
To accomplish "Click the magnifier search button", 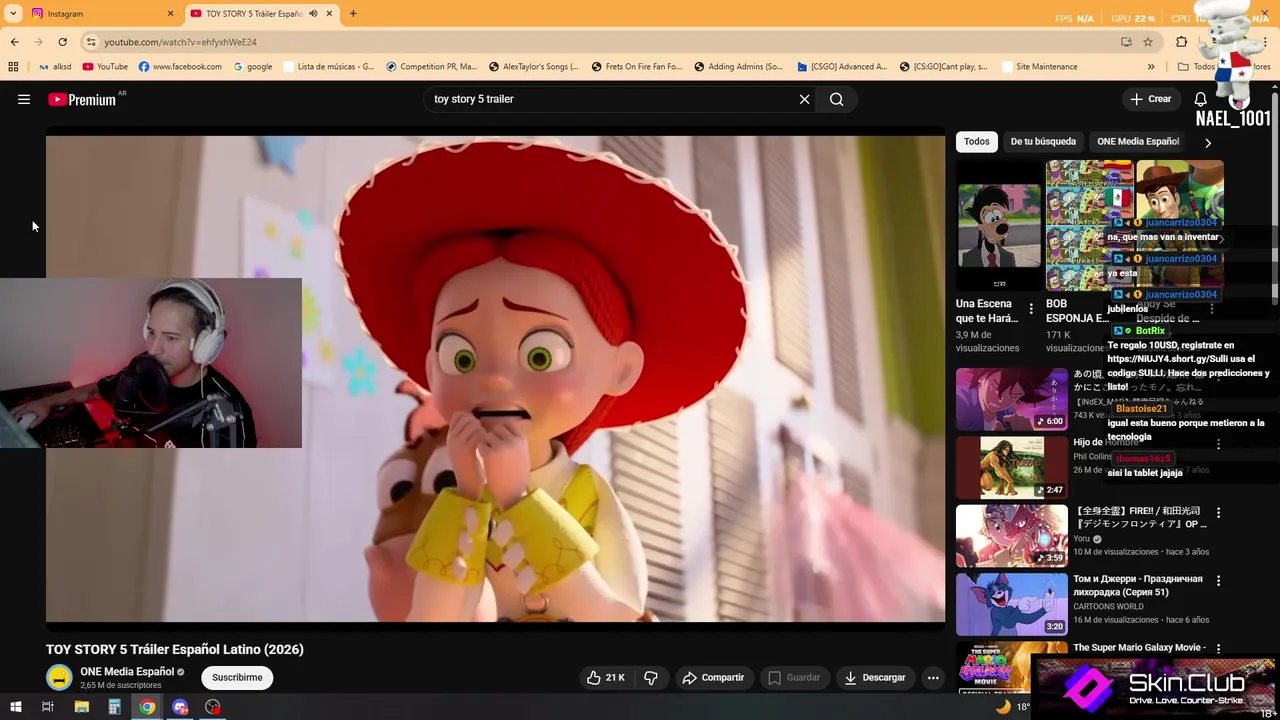I will (837, 99).
